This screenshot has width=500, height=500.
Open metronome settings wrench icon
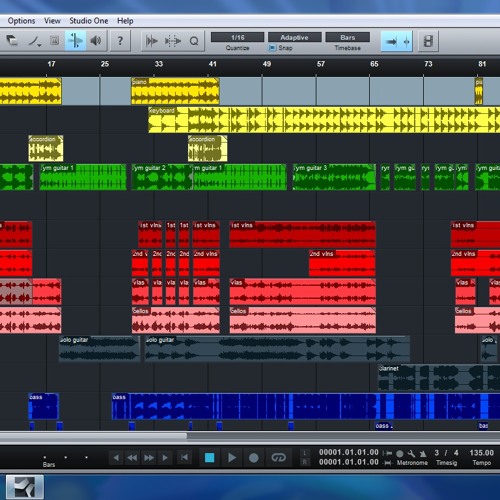411,453
